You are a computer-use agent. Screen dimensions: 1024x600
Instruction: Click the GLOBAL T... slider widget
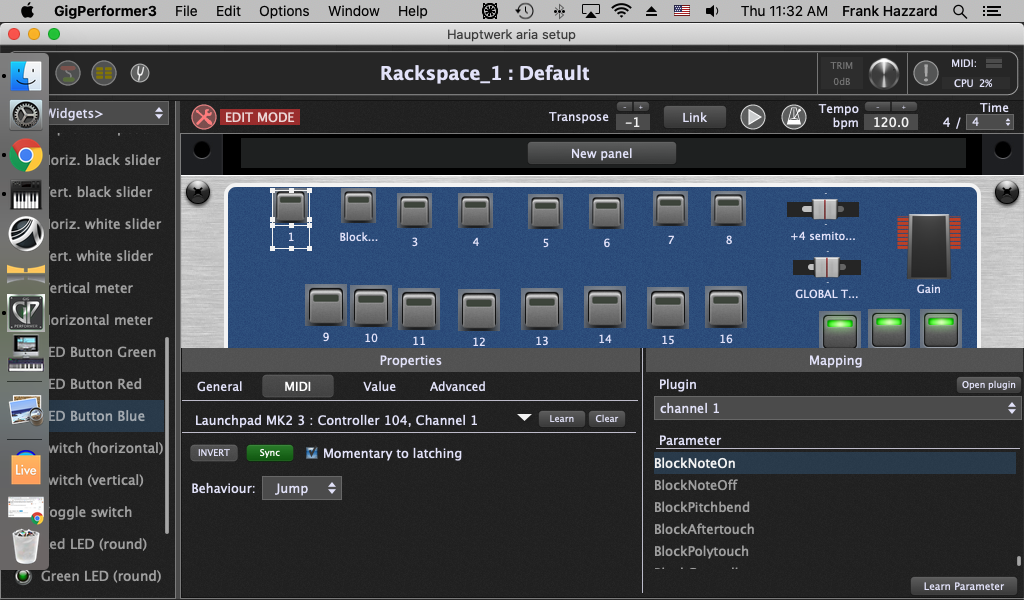(x=827, y=267)
